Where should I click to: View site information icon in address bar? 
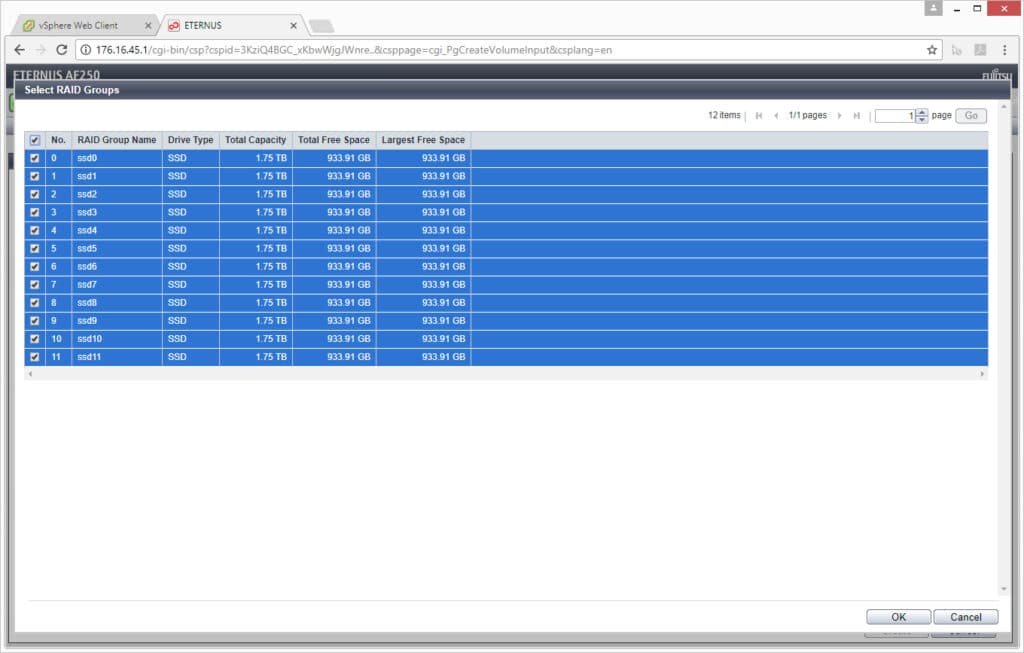click(86, 50)
